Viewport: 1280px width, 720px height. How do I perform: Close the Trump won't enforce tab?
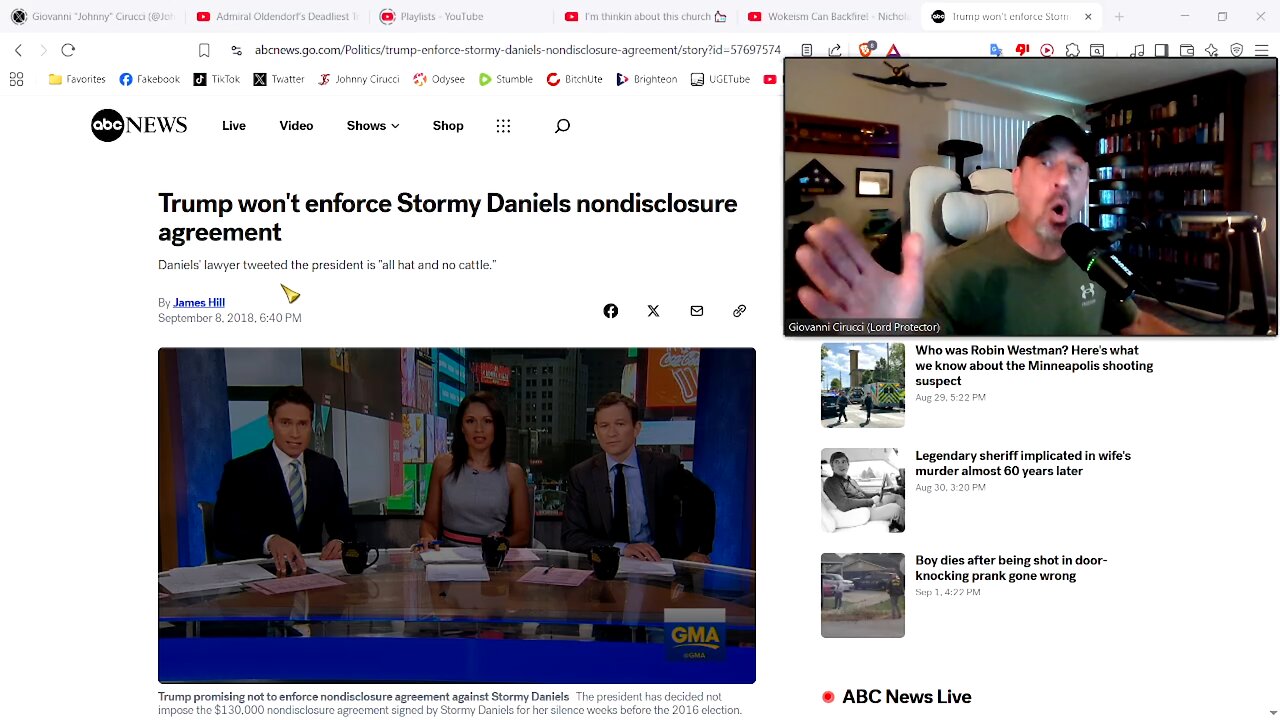click(1088, 16)
